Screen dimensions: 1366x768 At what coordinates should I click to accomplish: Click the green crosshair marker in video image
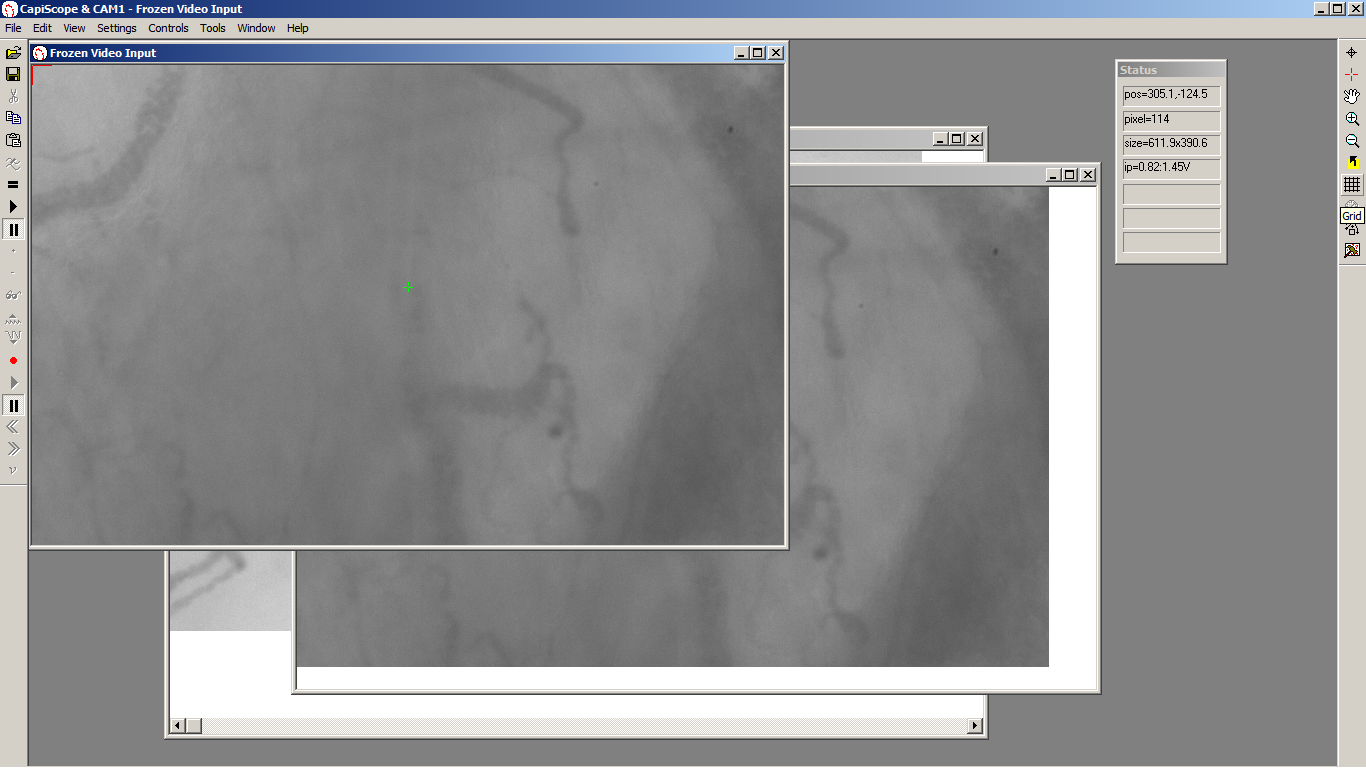[408, 287]
